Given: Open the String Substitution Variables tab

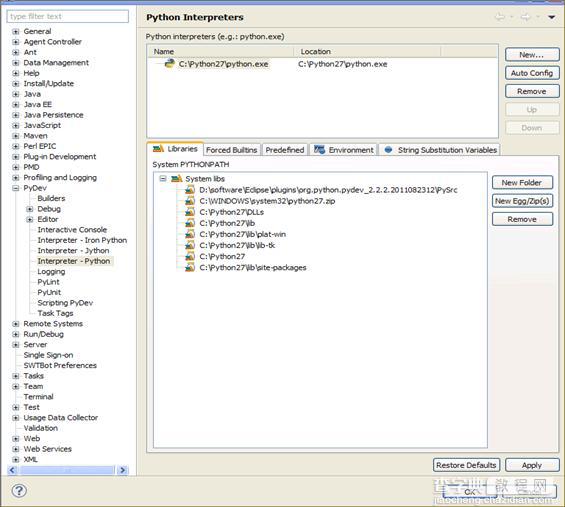Looking at the screenshot, I should point(440,150).
